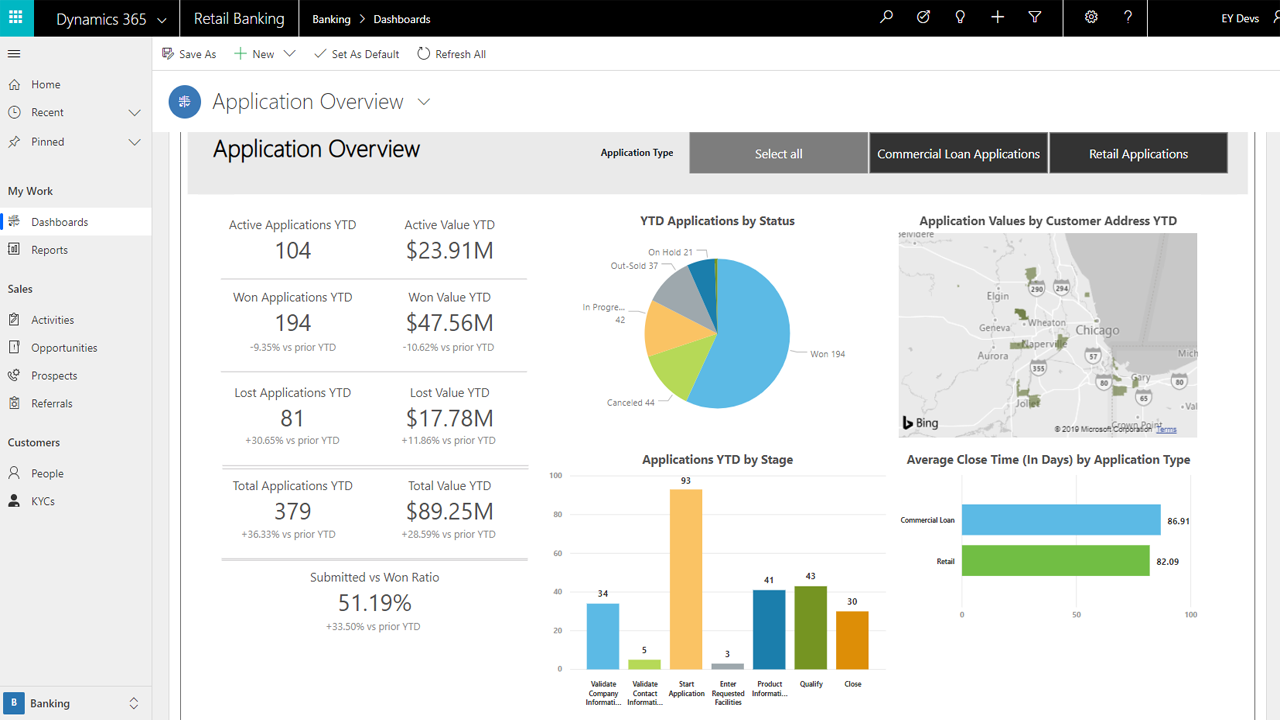Click the blue Won slice of pie chart
Image resolution: width=1280 pixels, height=720 pixels.
[x=745, y=335]
